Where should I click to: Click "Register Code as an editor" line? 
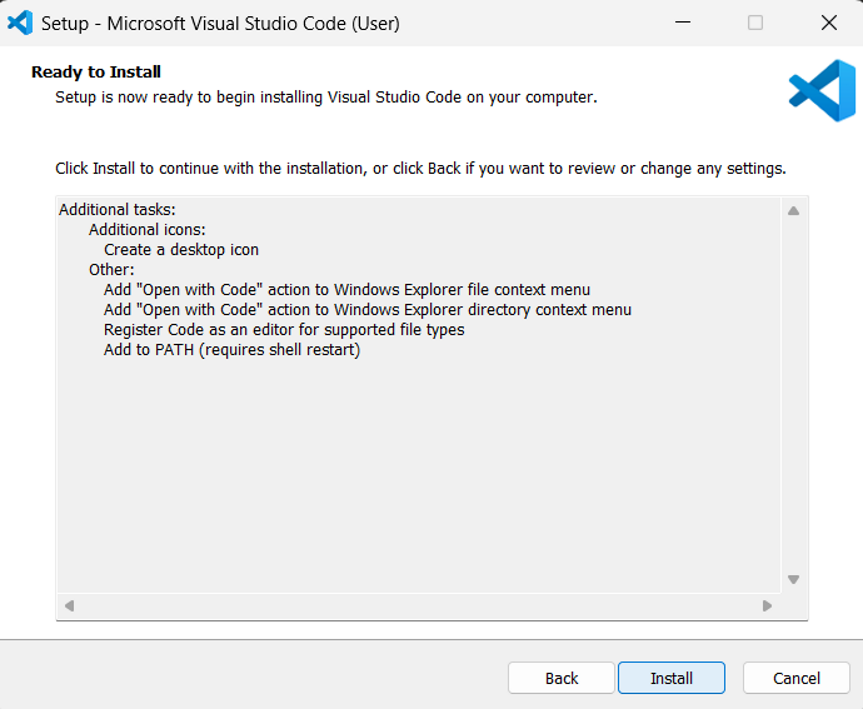(x=284, y=330)
